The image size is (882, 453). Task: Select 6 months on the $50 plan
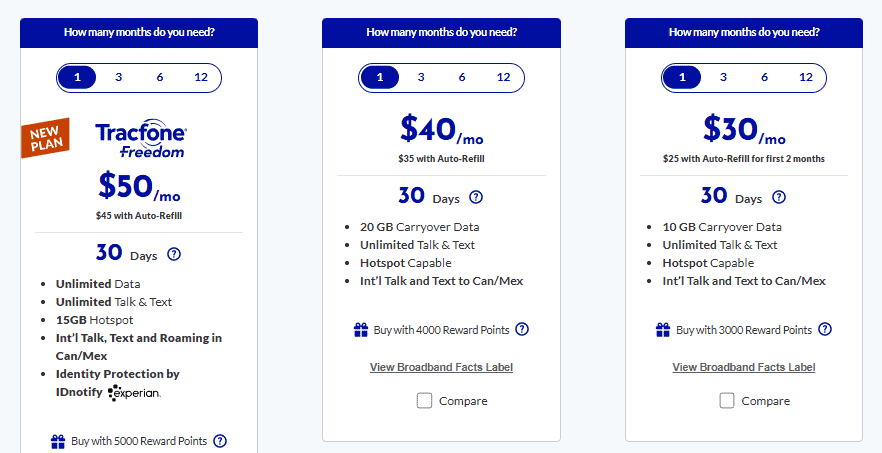coord(160,77)
